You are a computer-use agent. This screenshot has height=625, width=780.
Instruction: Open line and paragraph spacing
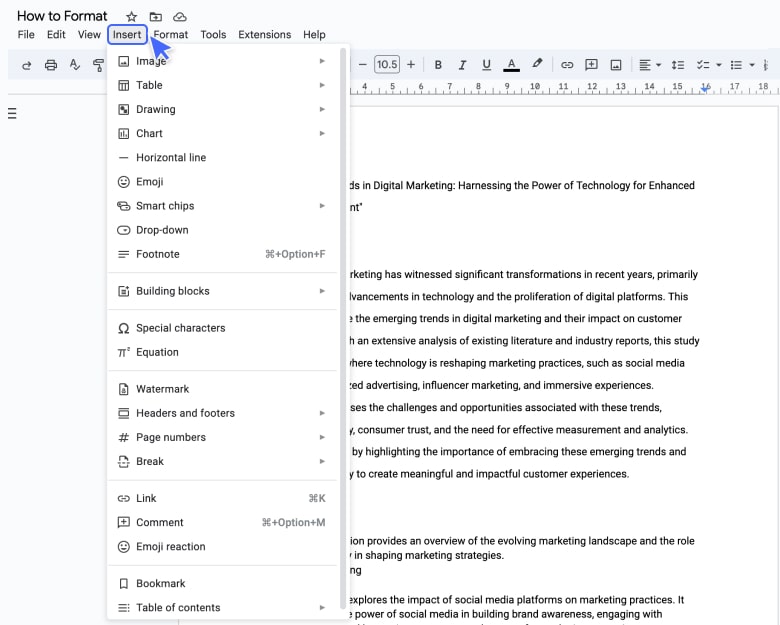[678, 65]
